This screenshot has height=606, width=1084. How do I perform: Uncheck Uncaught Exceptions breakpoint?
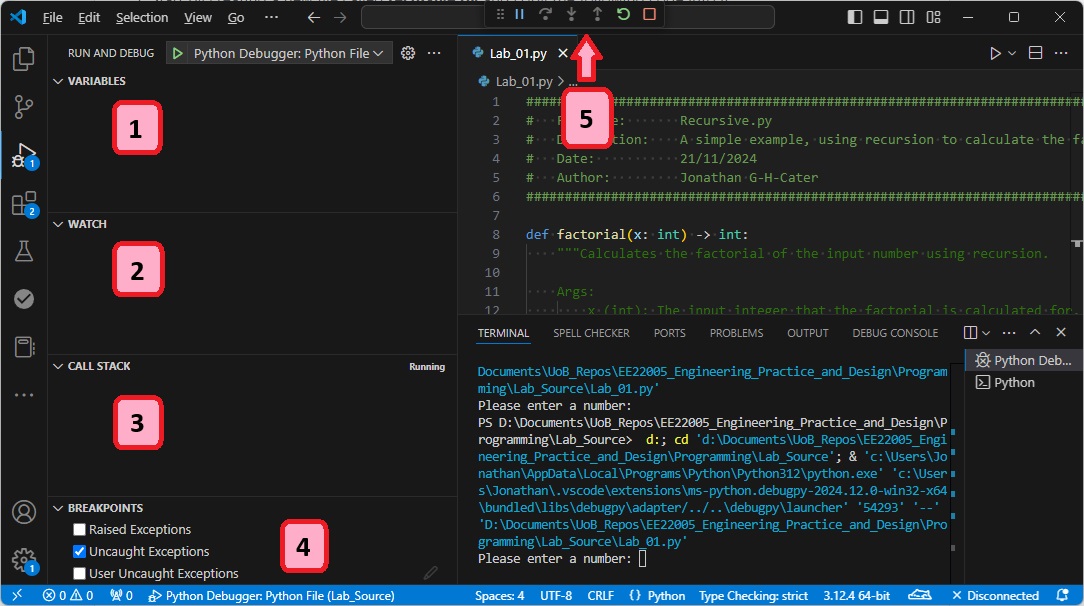tap(80, 552)
